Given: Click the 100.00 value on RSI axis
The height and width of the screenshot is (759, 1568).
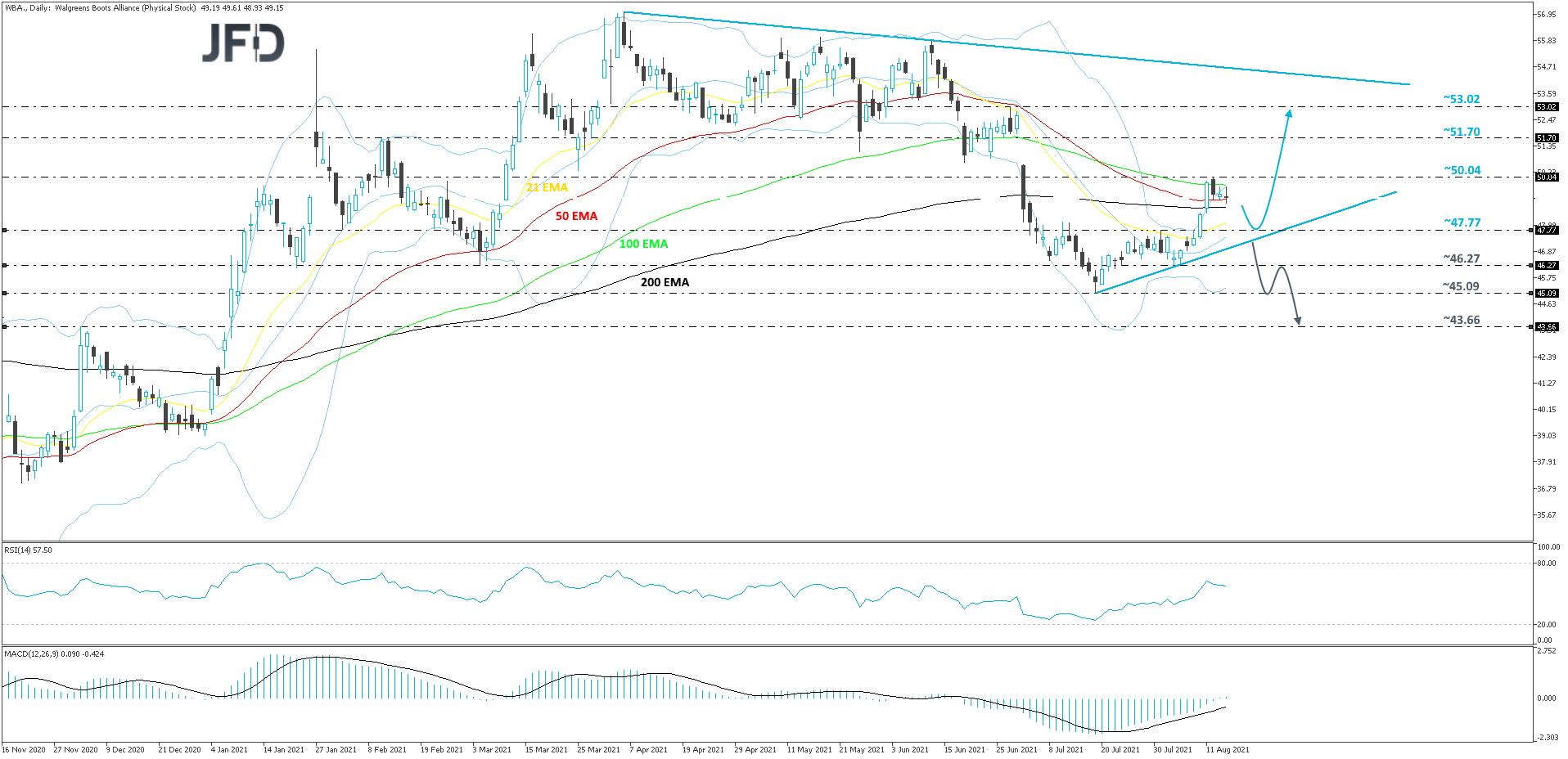Looking at the screenshot, I should [1548, 547].
